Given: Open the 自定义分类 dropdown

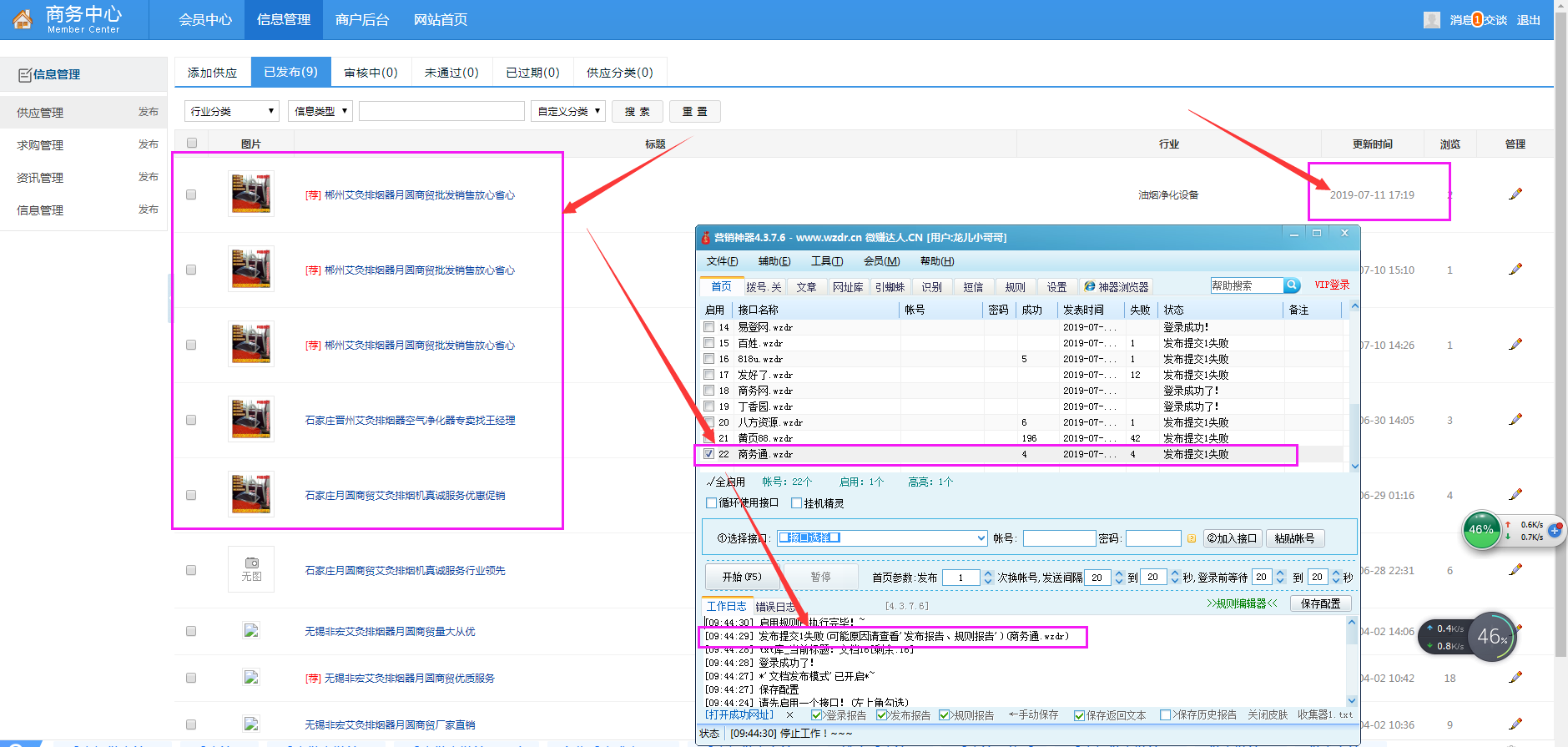Looking at the screenshot, I should click(x=567, y=111).
